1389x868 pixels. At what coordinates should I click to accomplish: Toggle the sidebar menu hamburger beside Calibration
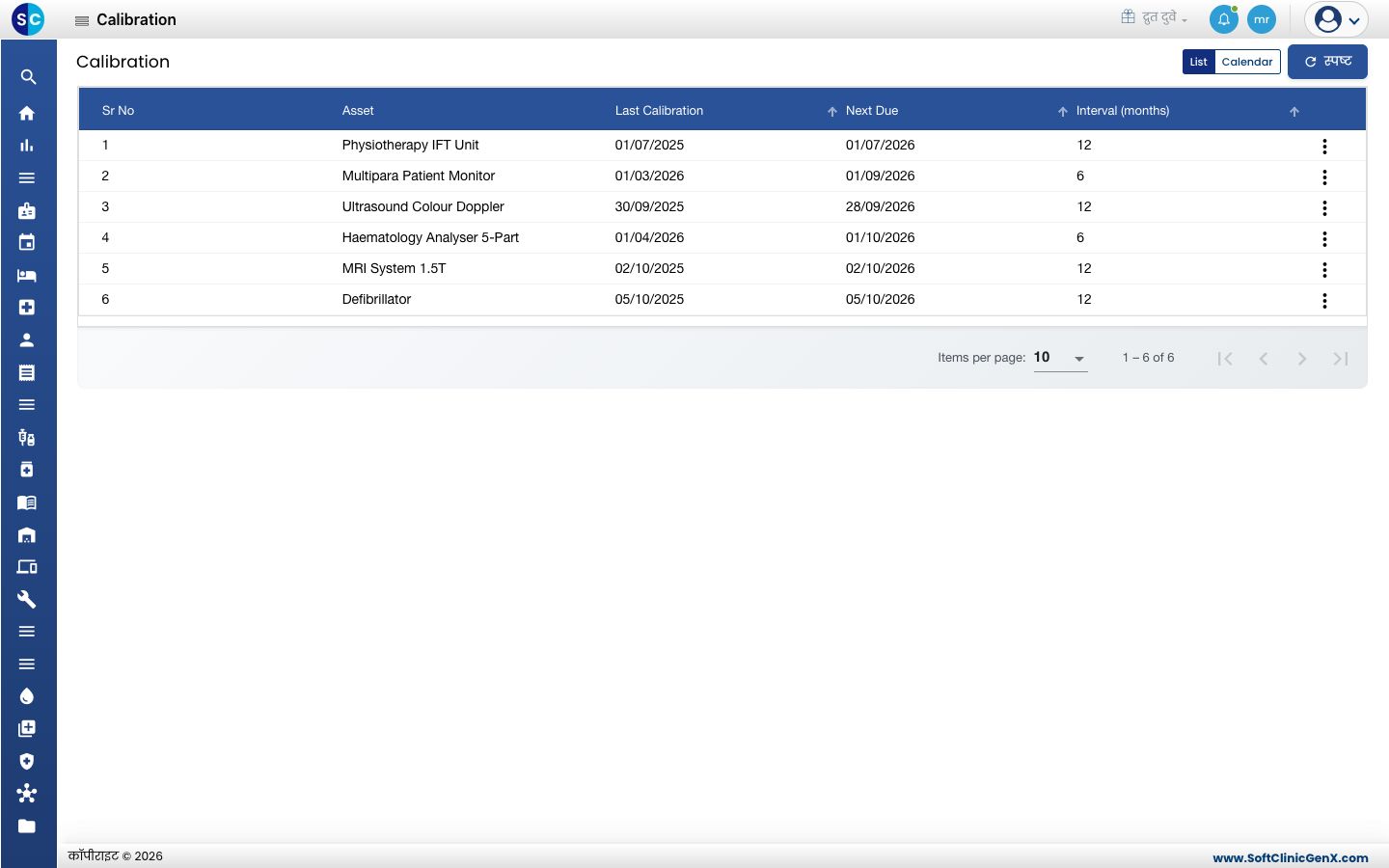(82, 20)
